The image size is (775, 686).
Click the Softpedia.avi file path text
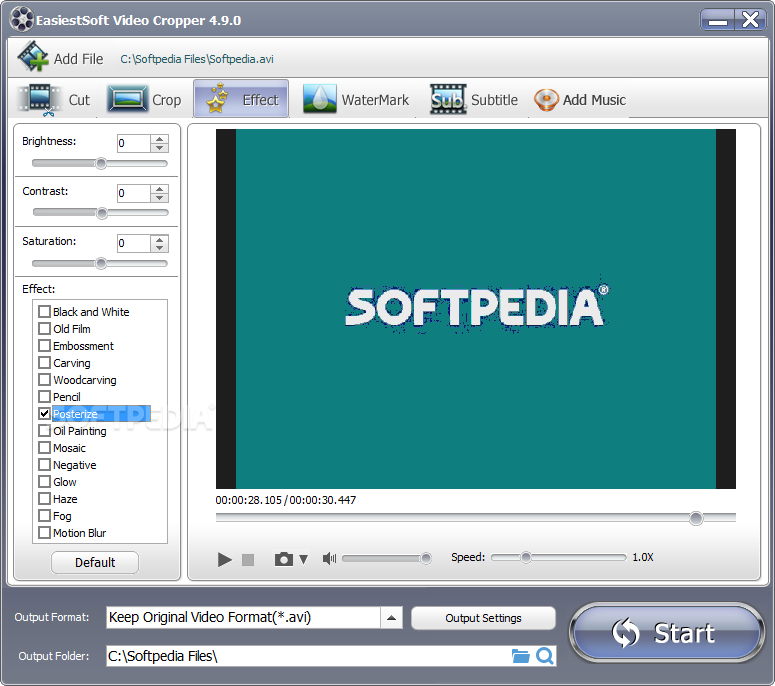coord(197,59)
